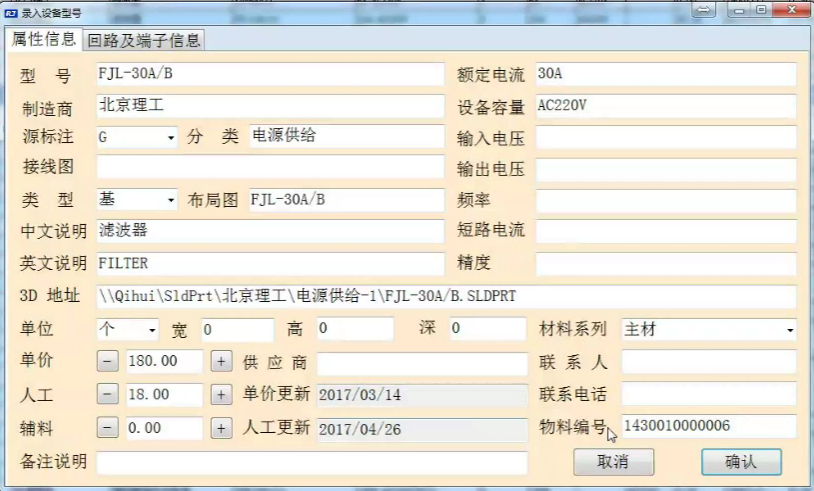Click the empty 输入电压 field

pyautogui.click(x=666, y=139)
